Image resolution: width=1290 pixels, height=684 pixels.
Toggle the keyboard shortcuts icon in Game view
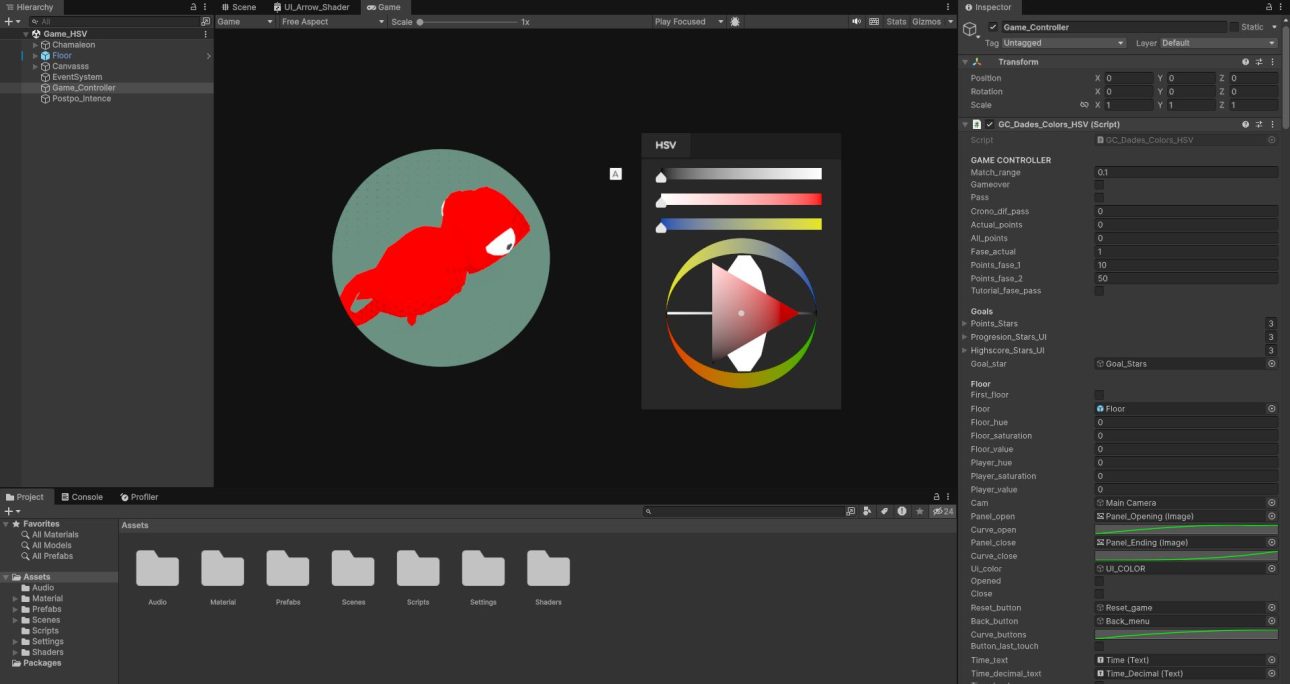point(874,21)
